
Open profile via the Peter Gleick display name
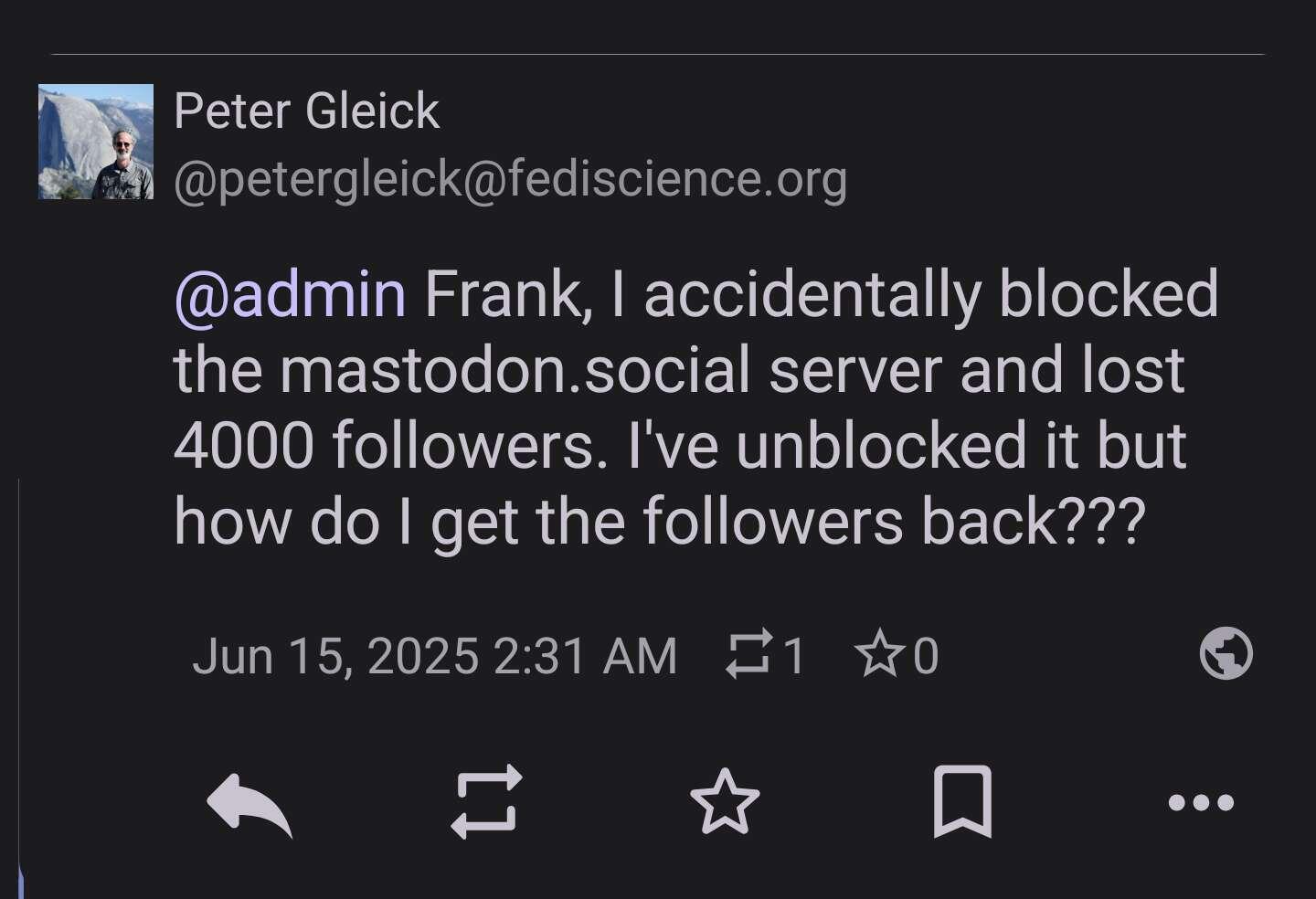307,111
